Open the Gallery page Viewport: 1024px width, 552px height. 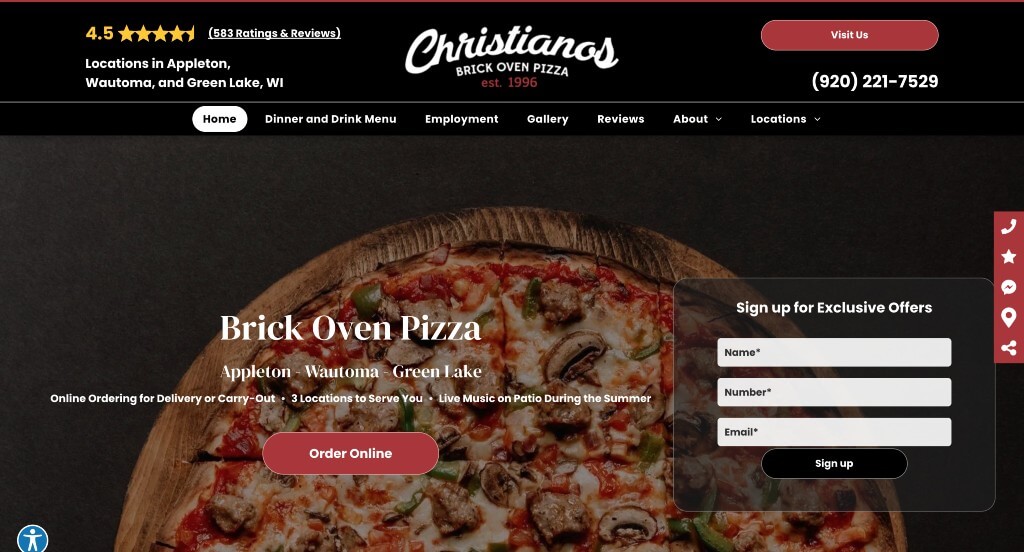[547, 119]
